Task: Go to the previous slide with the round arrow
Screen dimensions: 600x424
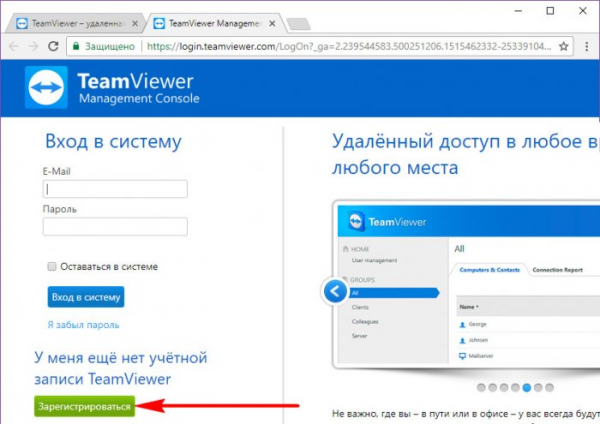Action: (x=335, y=291)
